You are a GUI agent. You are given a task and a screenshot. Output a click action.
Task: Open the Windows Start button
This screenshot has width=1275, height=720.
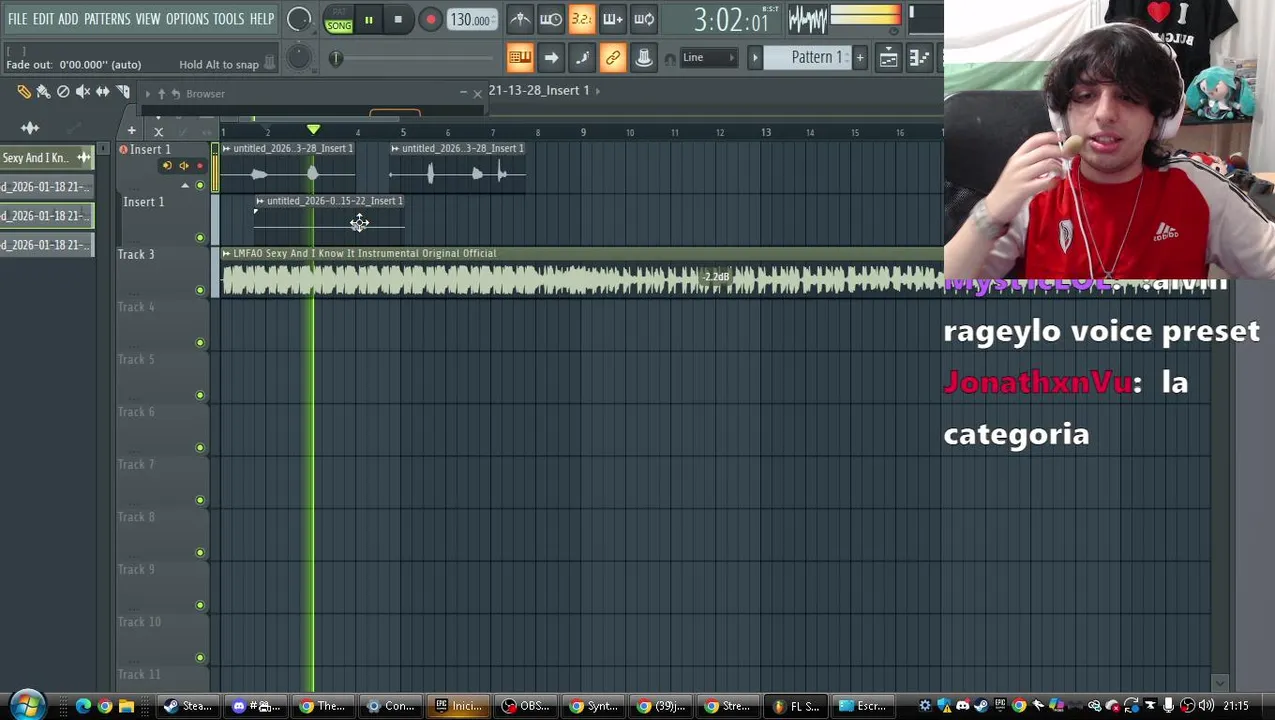[27, 706]
